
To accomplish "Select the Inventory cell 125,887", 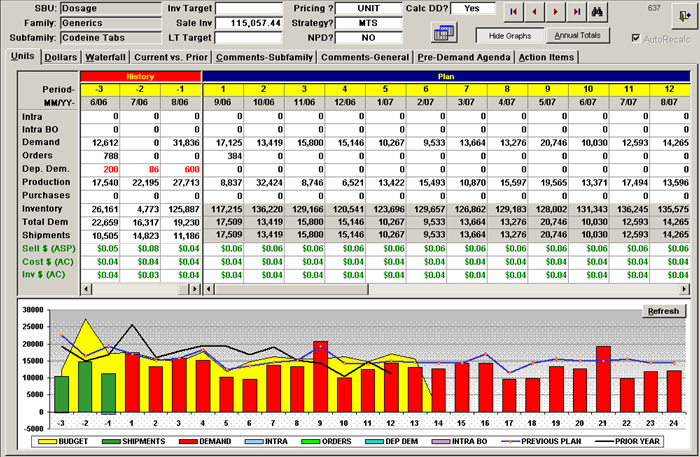I will tap(181, 209).
